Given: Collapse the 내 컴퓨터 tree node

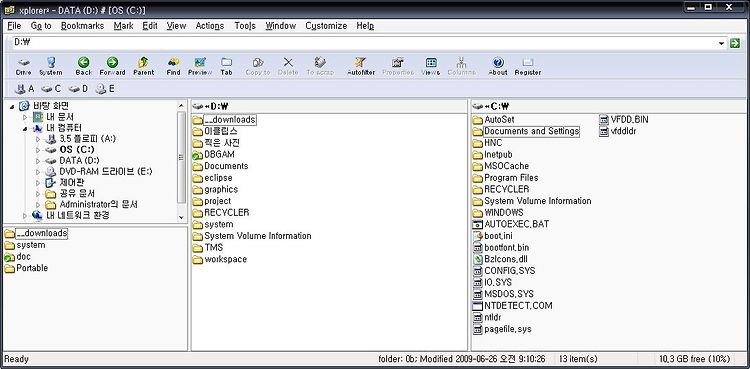Looking at the screenshot, I should pyautogui.click(x=25, y=128).
